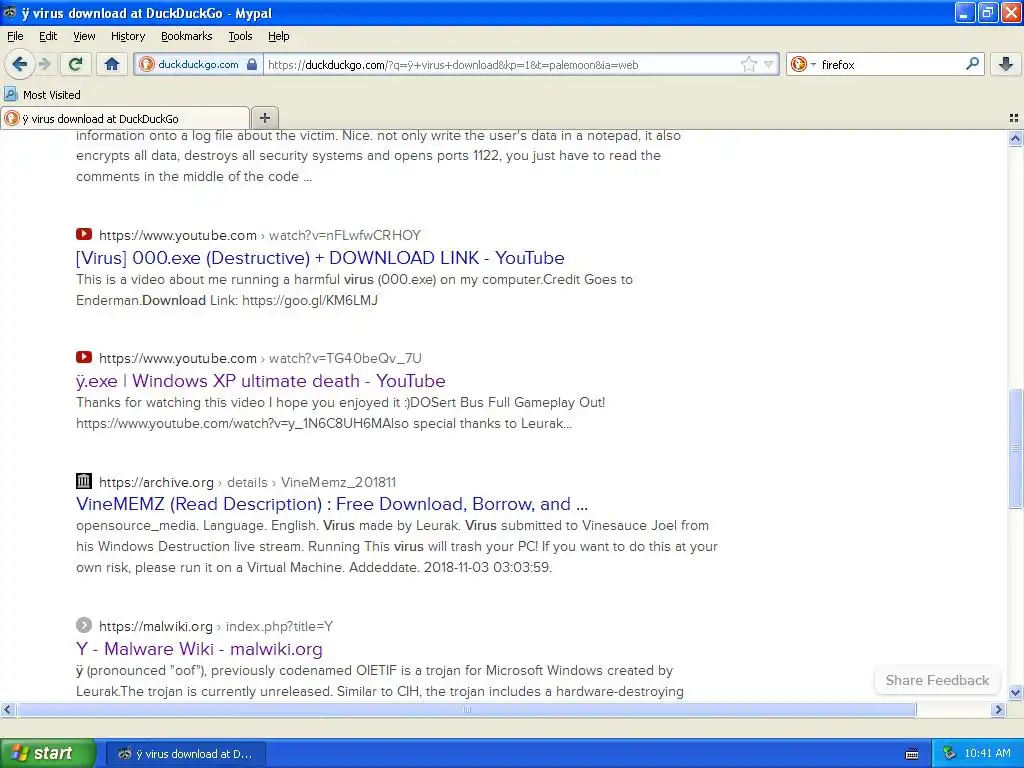Screen dimensions: 1024x768
Task: Select the ÿ virus download at DuckDuckGo tab
Action: [125, 118]
